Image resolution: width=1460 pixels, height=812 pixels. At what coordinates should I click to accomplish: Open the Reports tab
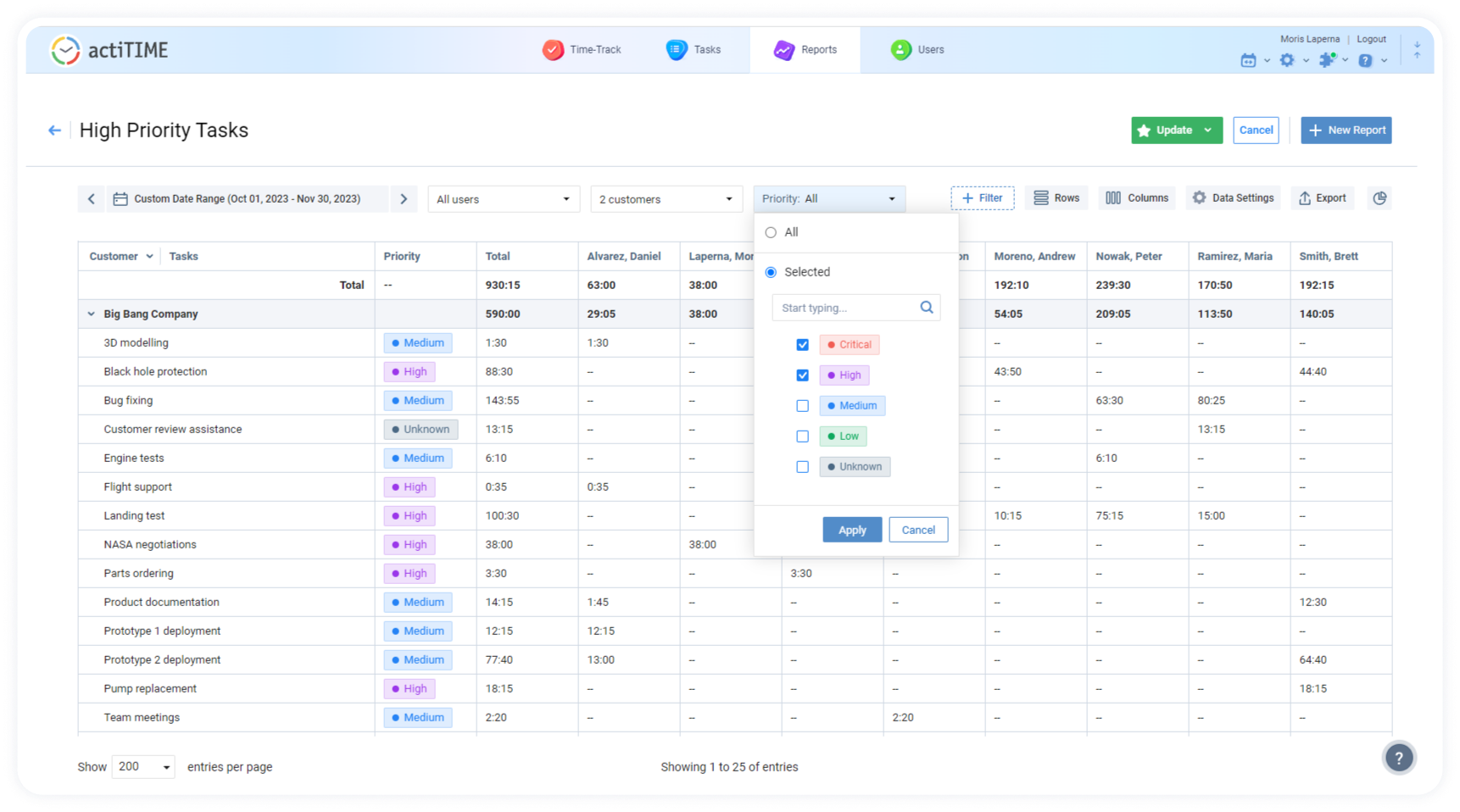805,50
